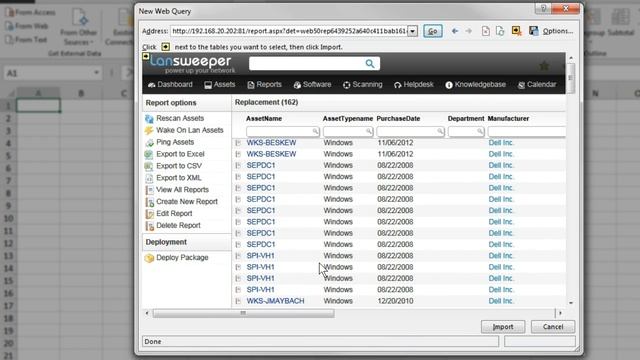
Task: Click the Deploy Package box icon
Action: tap(149, 258)
